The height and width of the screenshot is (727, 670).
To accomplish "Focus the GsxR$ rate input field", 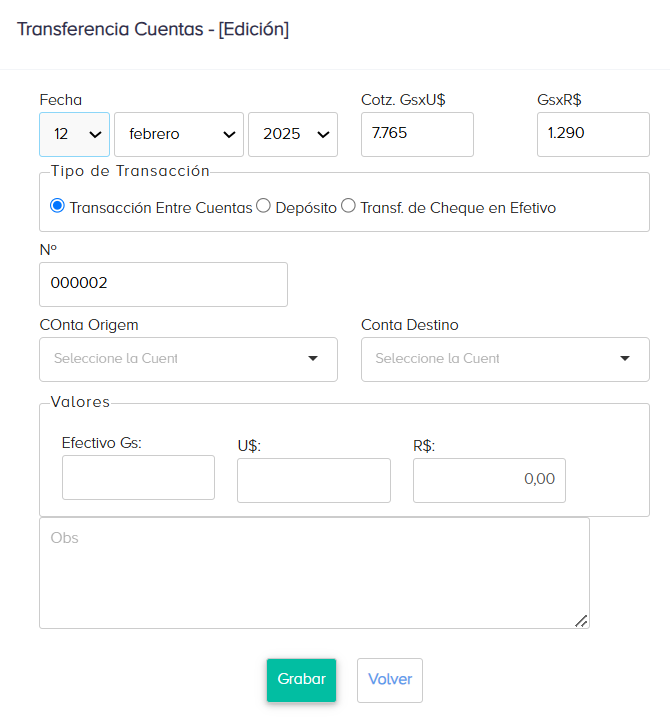I will 593,134.
